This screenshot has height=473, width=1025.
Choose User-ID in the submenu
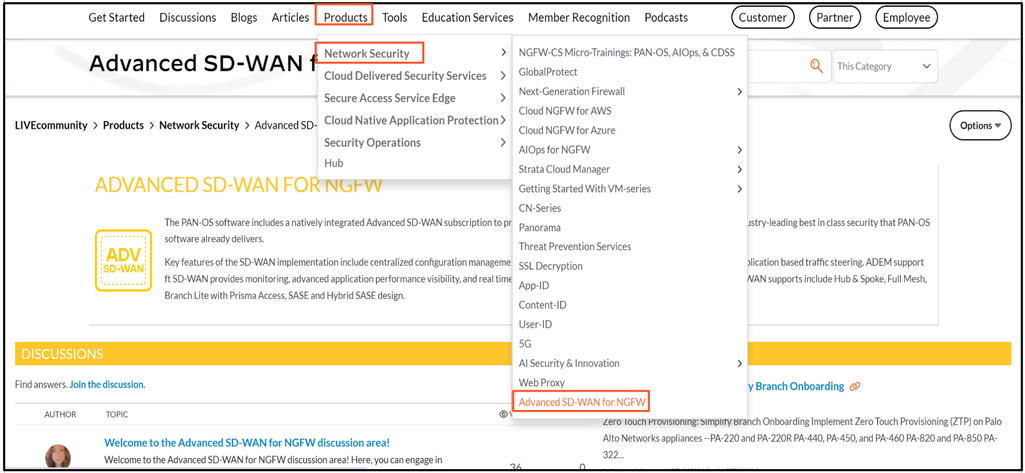[x=535, y=324]
